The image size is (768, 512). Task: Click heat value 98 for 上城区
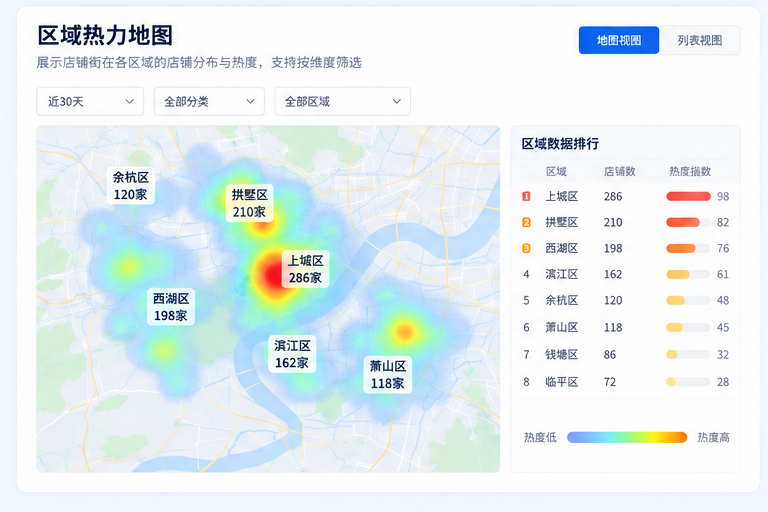723,196
